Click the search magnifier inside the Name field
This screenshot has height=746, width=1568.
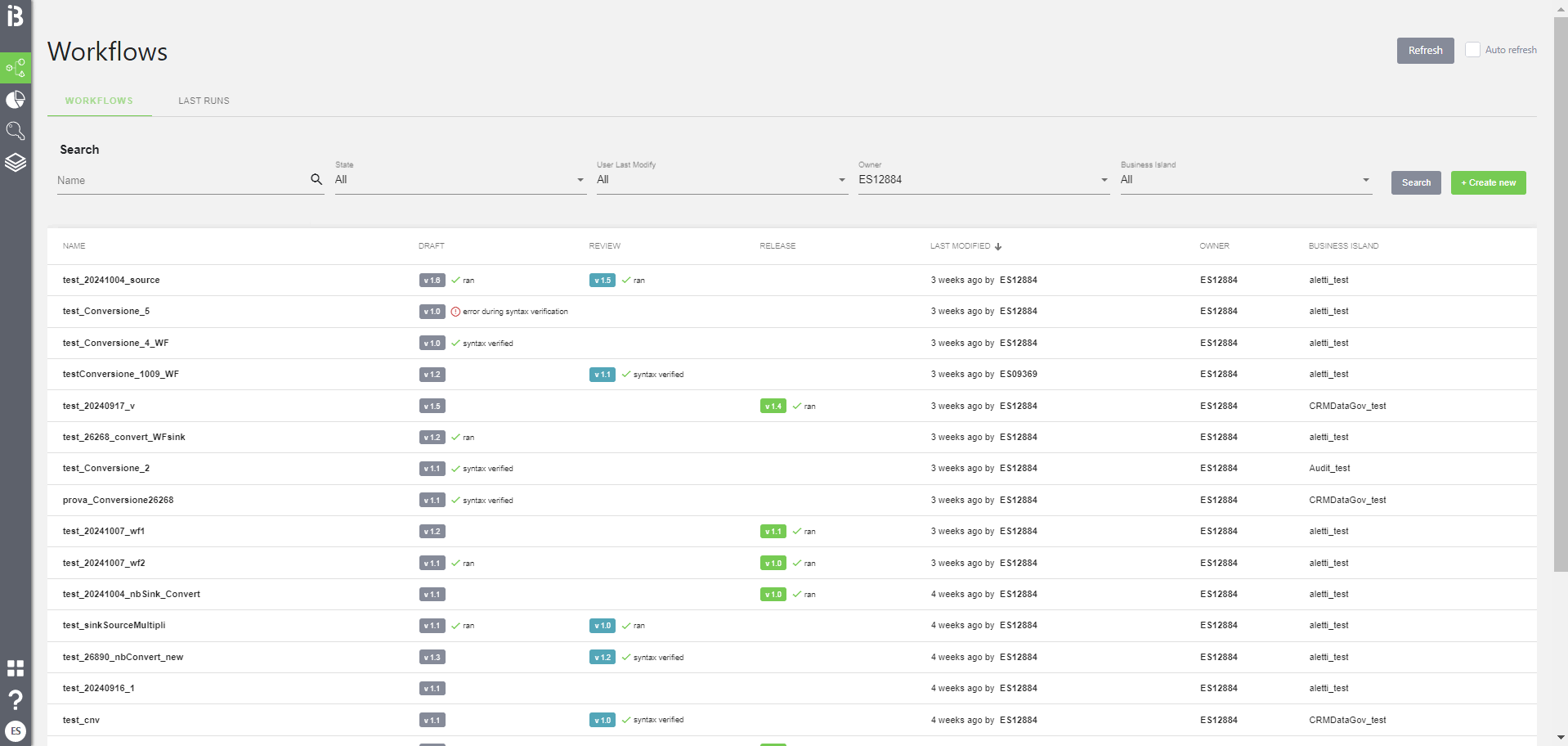316,179
